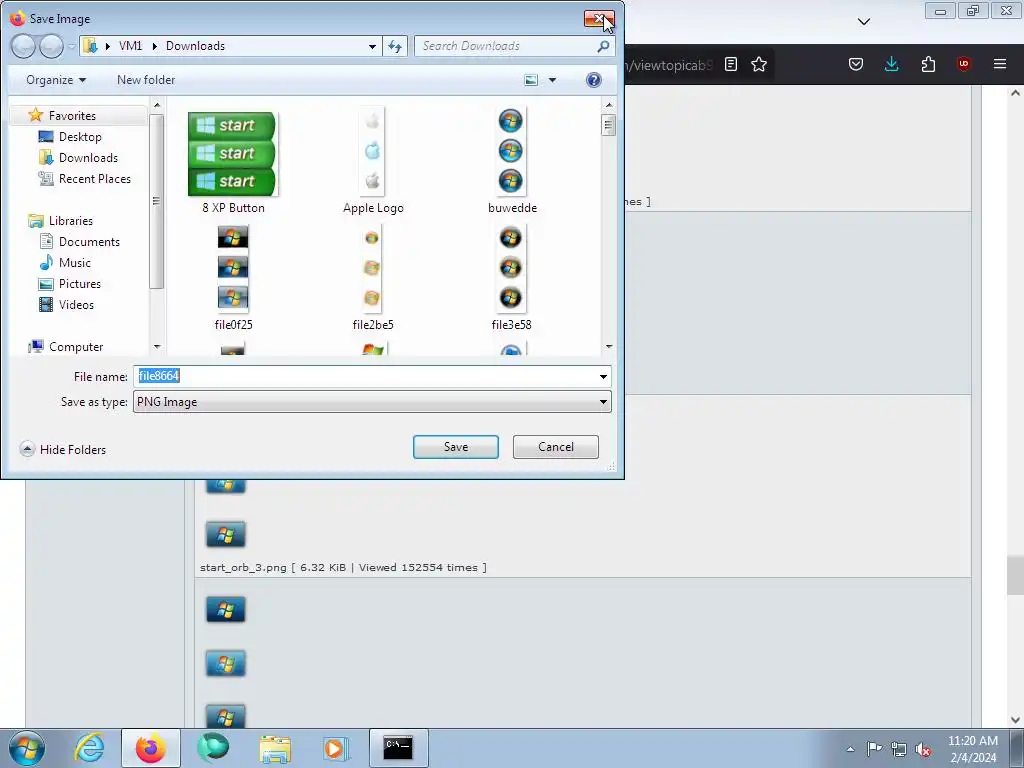The width and height of the screenshot is (1024, 768).
Task: Open Videos library in navigation pane
Action: tap(76, 304)
